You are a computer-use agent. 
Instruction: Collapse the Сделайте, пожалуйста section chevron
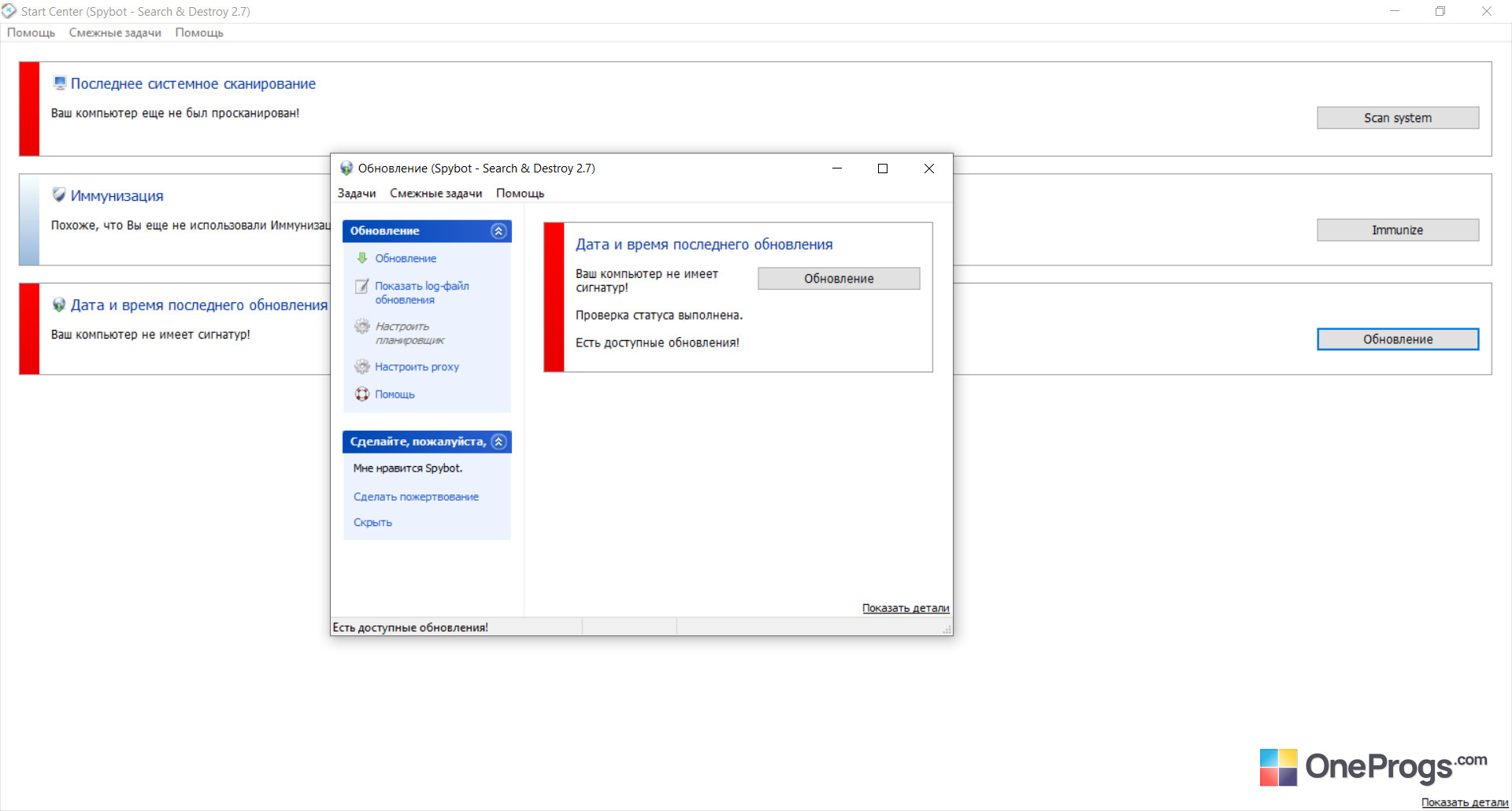point(498,442)
